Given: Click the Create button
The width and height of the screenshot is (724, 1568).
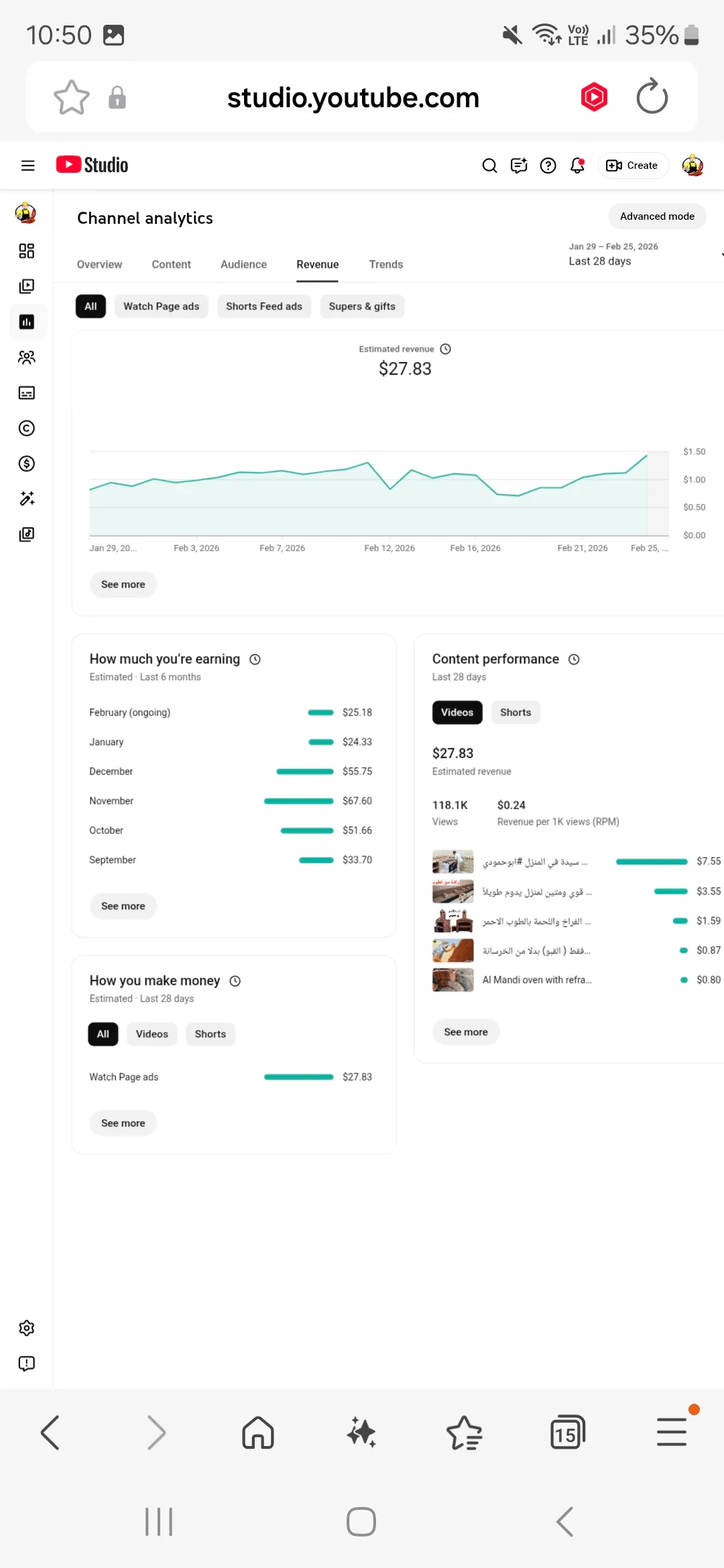Looking at the screenshot, I should point(632,166).
